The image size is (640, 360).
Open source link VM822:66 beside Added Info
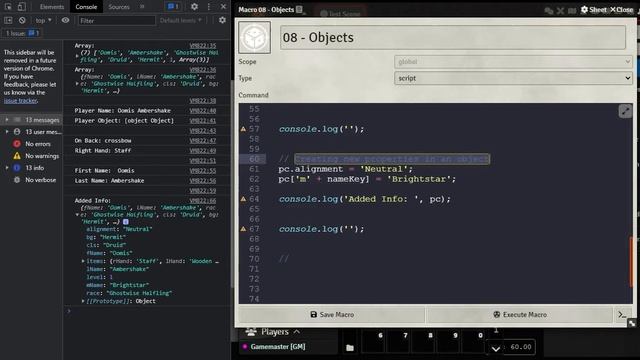pyautogui.click(x=203, y=200)
